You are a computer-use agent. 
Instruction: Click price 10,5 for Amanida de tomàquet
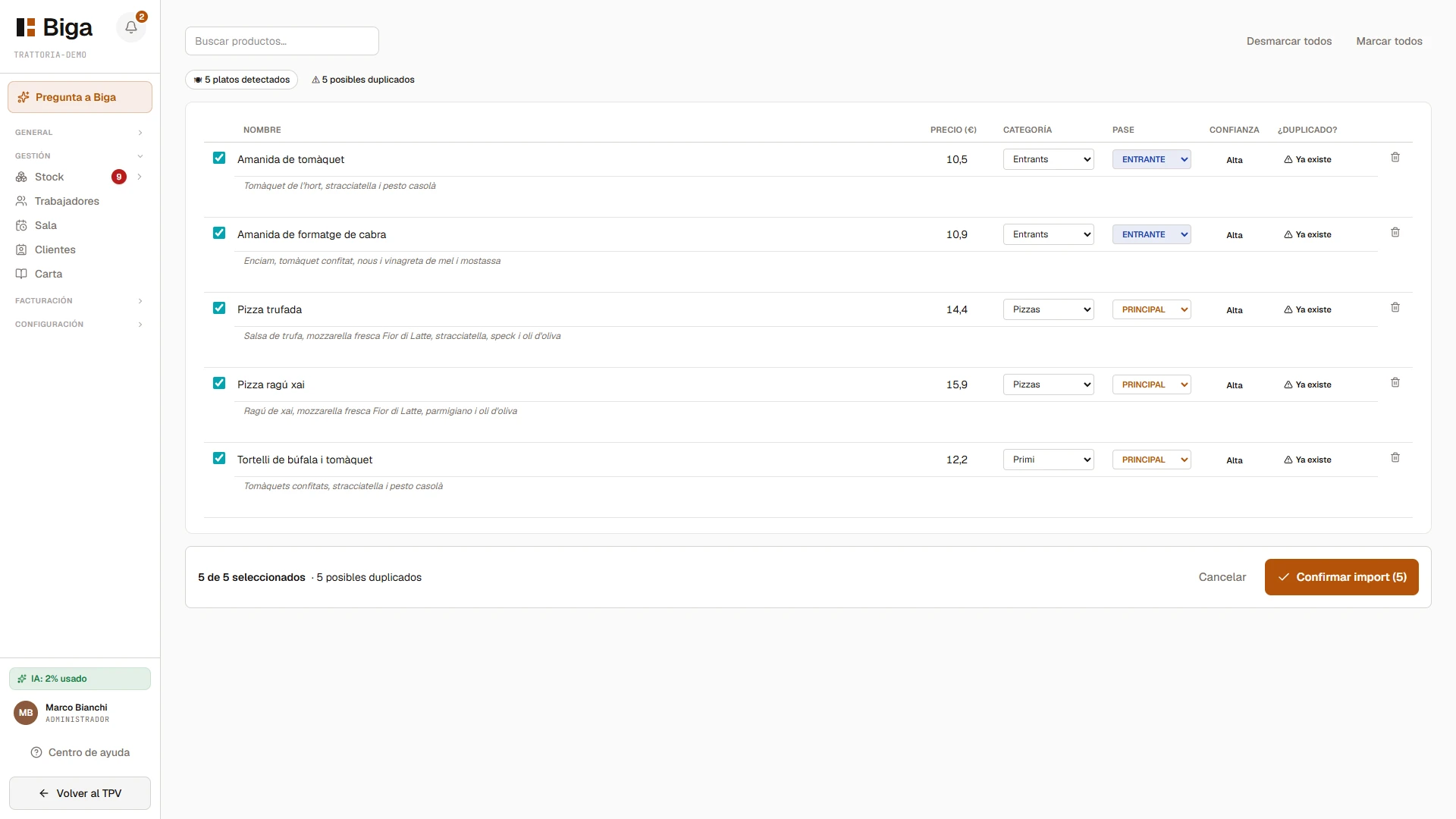(x=957, y=159)
